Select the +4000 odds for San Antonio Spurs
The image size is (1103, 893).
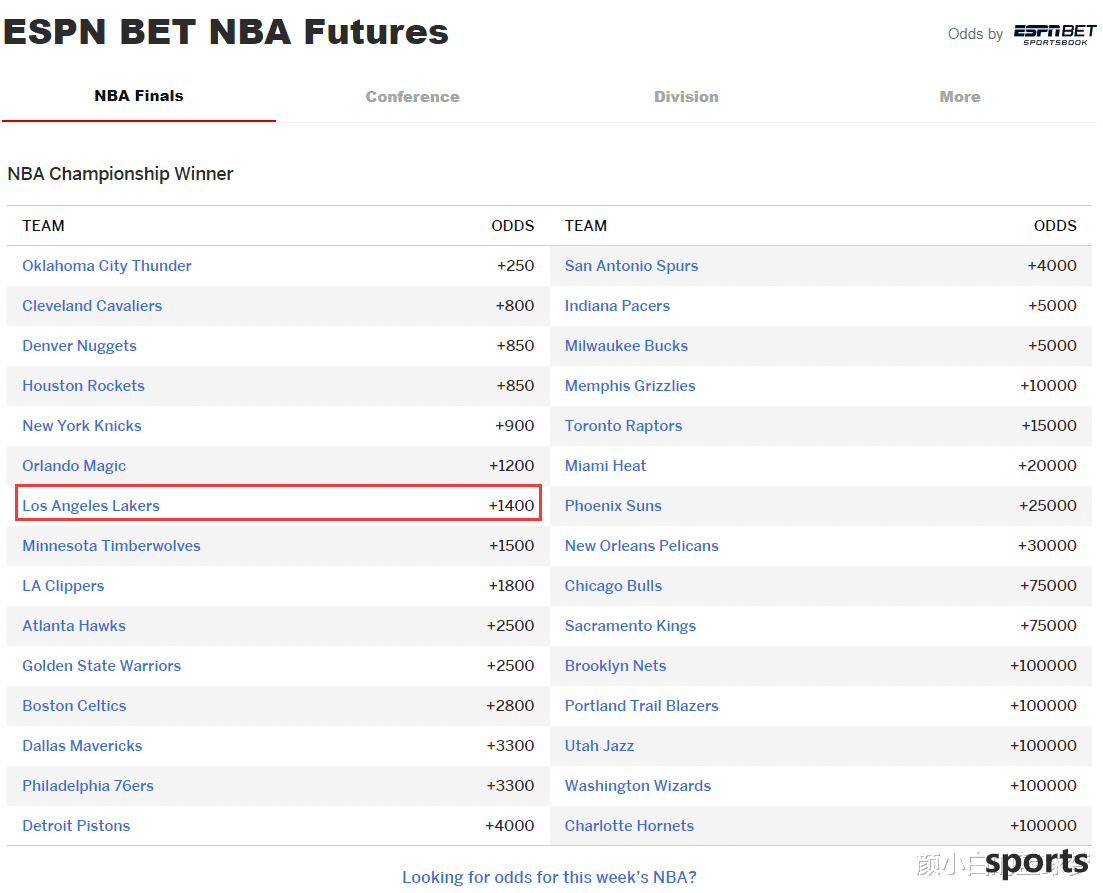[1052, 266]
